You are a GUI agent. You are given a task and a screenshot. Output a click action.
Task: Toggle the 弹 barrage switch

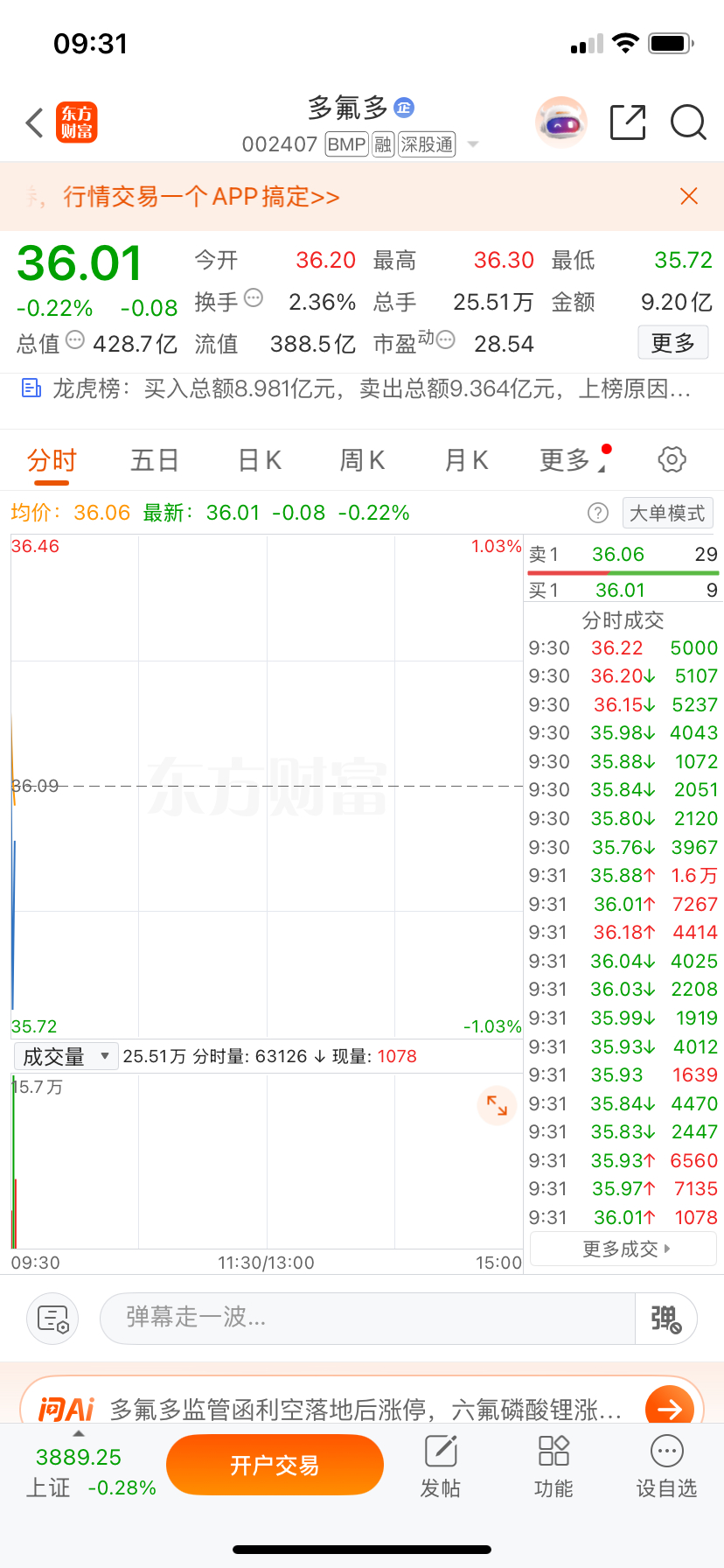pos(666,1319)
